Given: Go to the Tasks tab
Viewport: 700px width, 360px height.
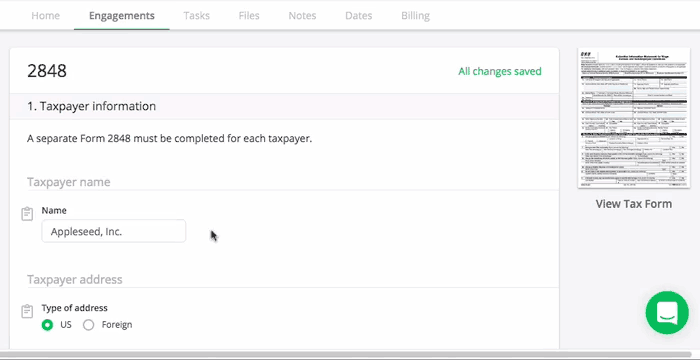Looking at the screenshot, I should tap(196, 16).
